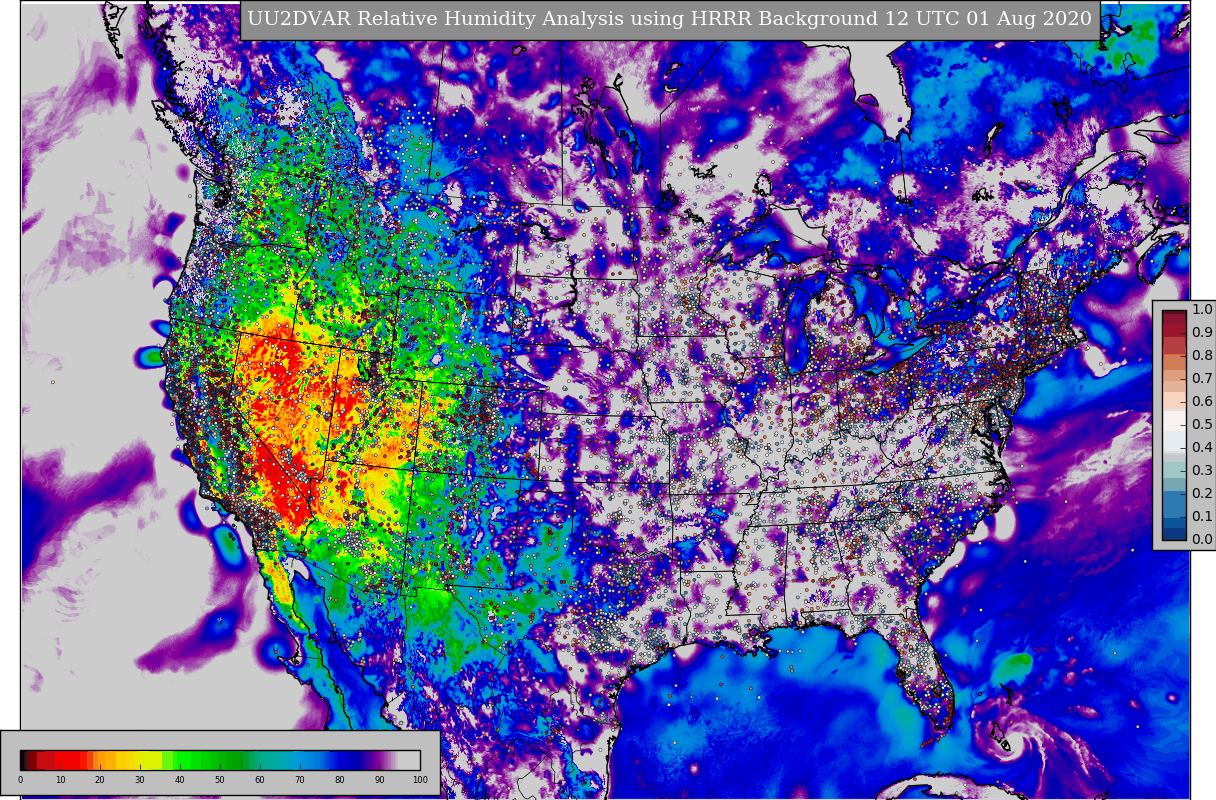Click the '0.1' label on the vertical colorbar
1216x800 pixels.
click(1202, 517)
